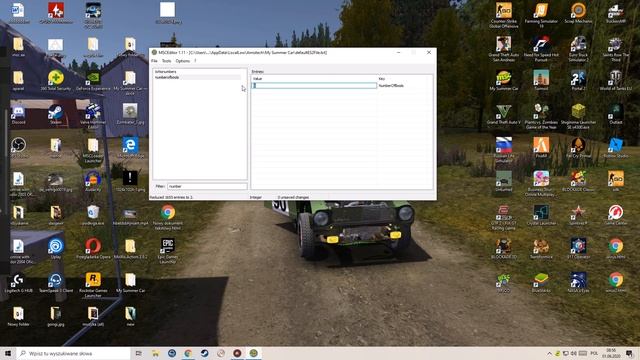
Task: Open MSCLoader Launcher folder icon
Action: point(93,149)
